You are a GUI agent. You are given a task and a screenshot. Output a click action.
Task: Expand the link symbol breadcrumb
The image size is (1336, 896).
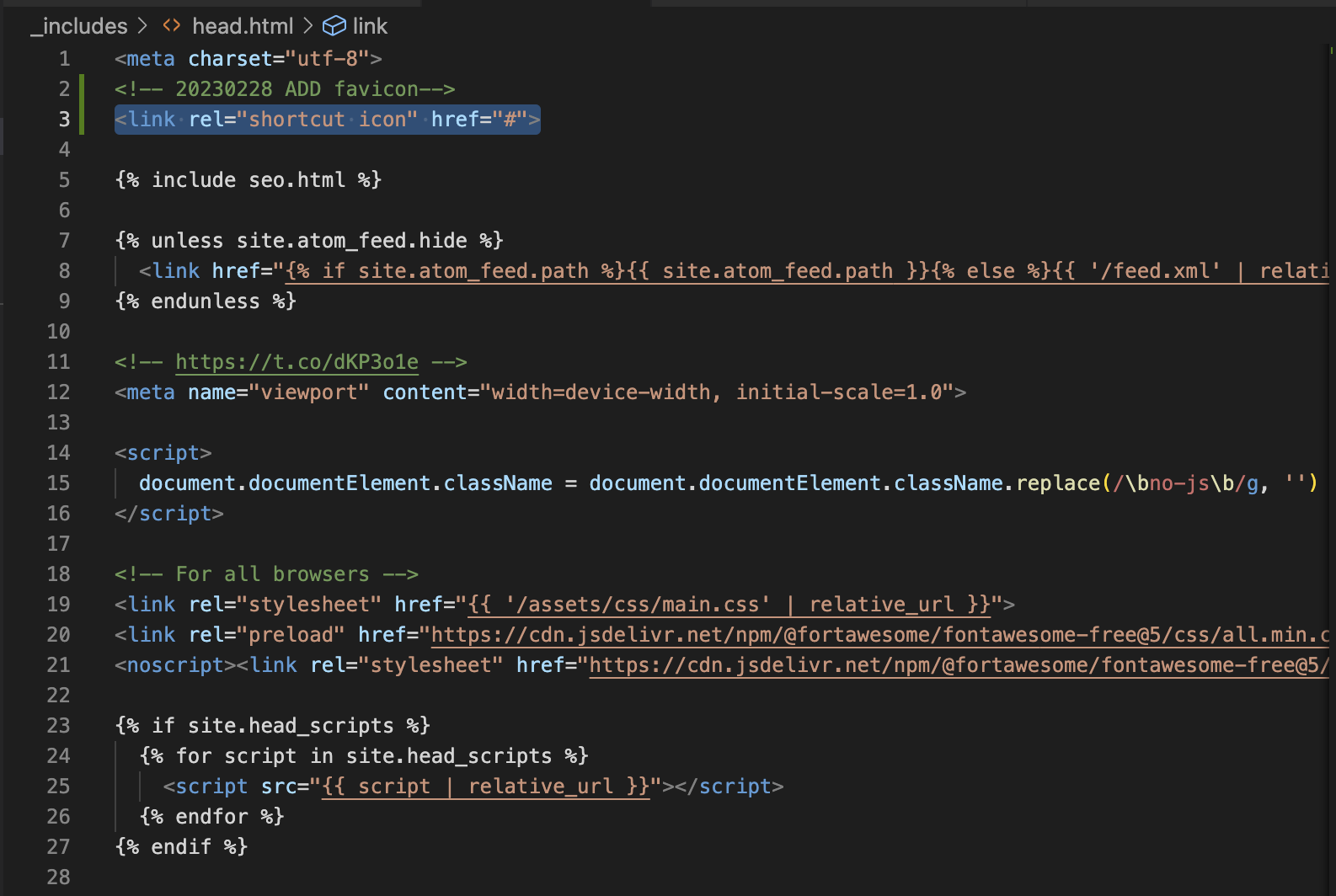point(370,26)
